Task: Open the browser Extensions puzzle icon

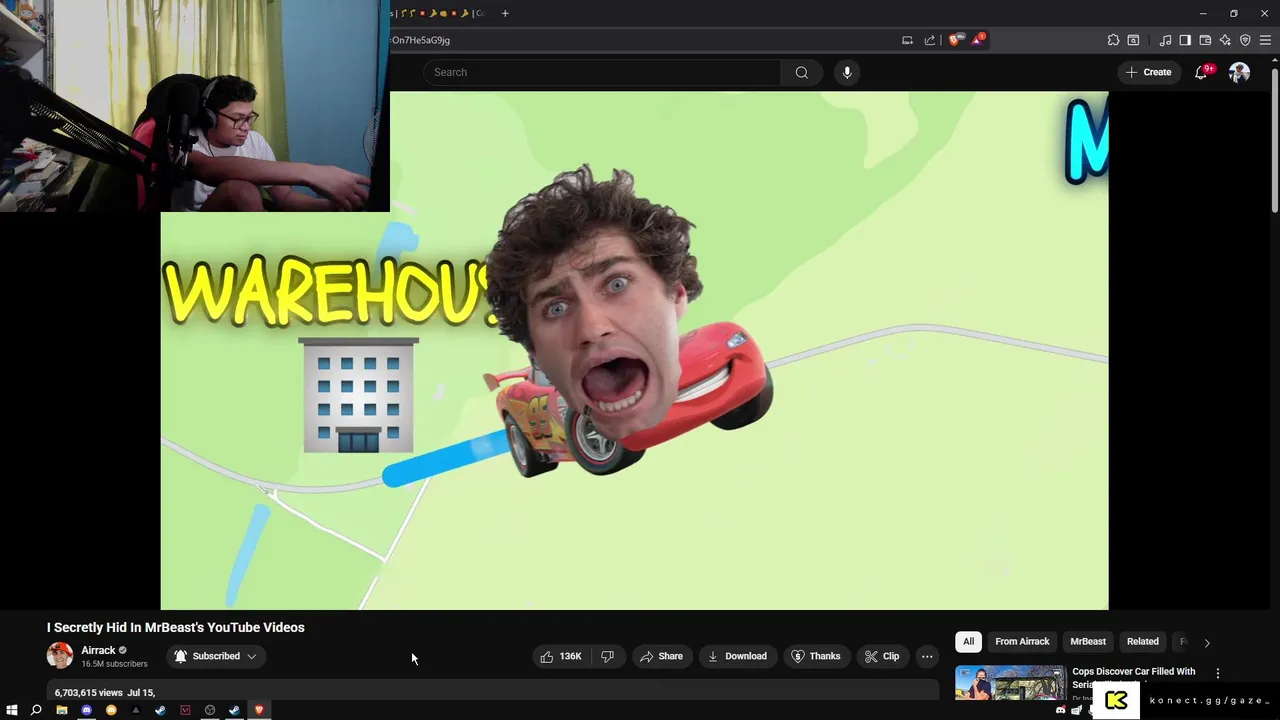Action: pyautogui.click(x=1113, y=40)
